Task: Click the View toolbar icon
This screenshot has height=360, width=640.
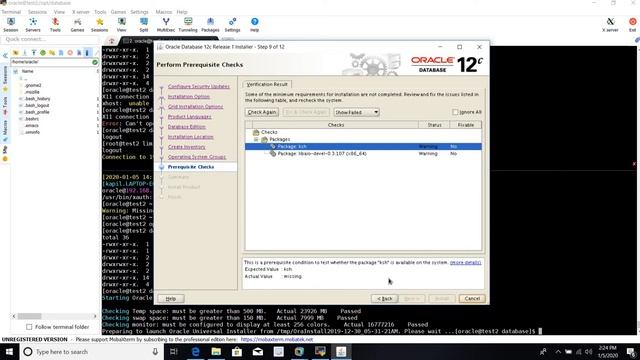Action: pyautogui.click(x=122, y=24)
